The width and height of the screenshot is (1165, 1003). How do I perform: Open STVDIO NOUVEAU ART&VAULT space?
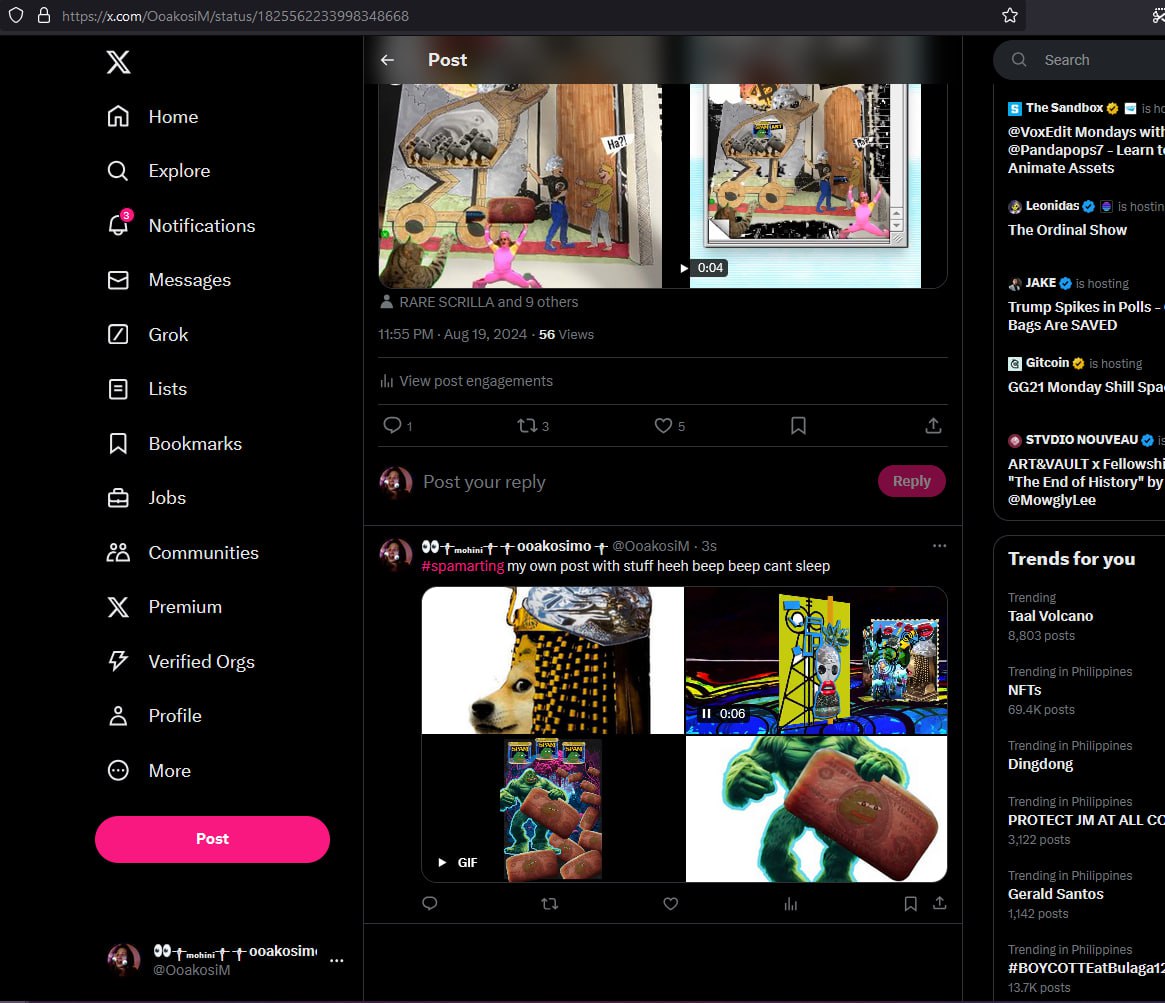[1086, 470]
